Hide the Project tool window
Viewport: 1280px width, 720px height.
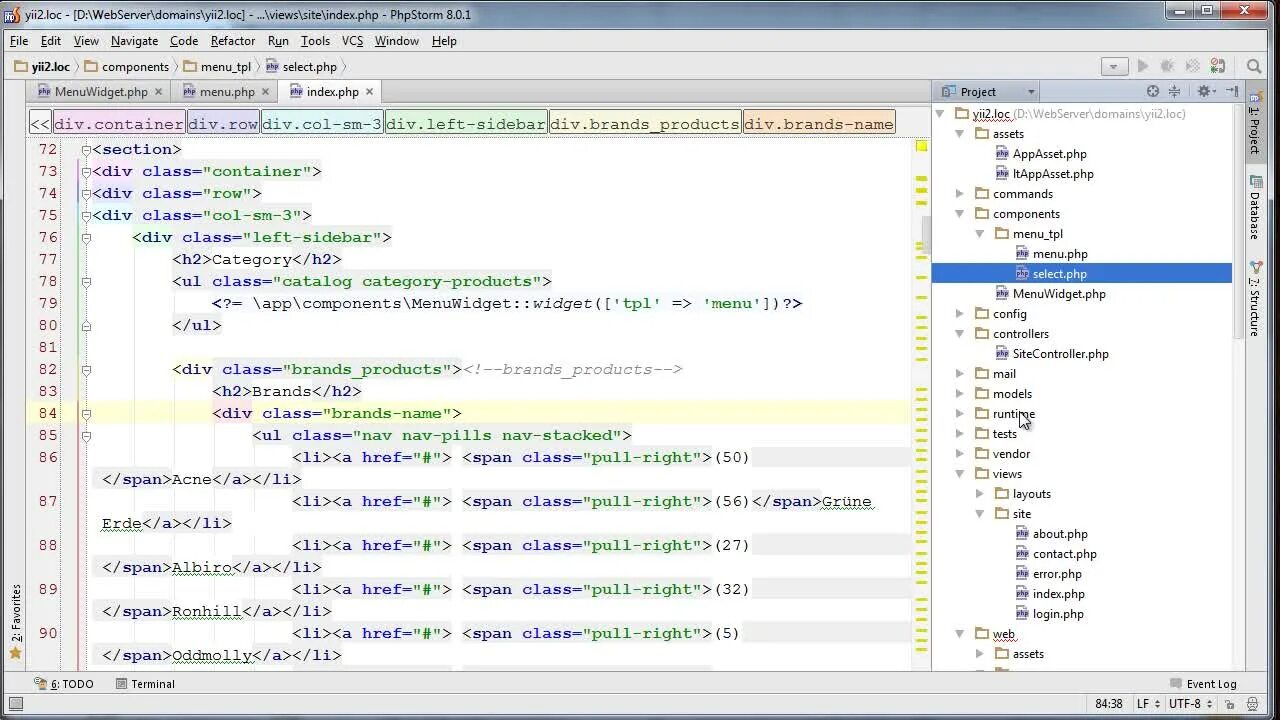(1233, 91)
